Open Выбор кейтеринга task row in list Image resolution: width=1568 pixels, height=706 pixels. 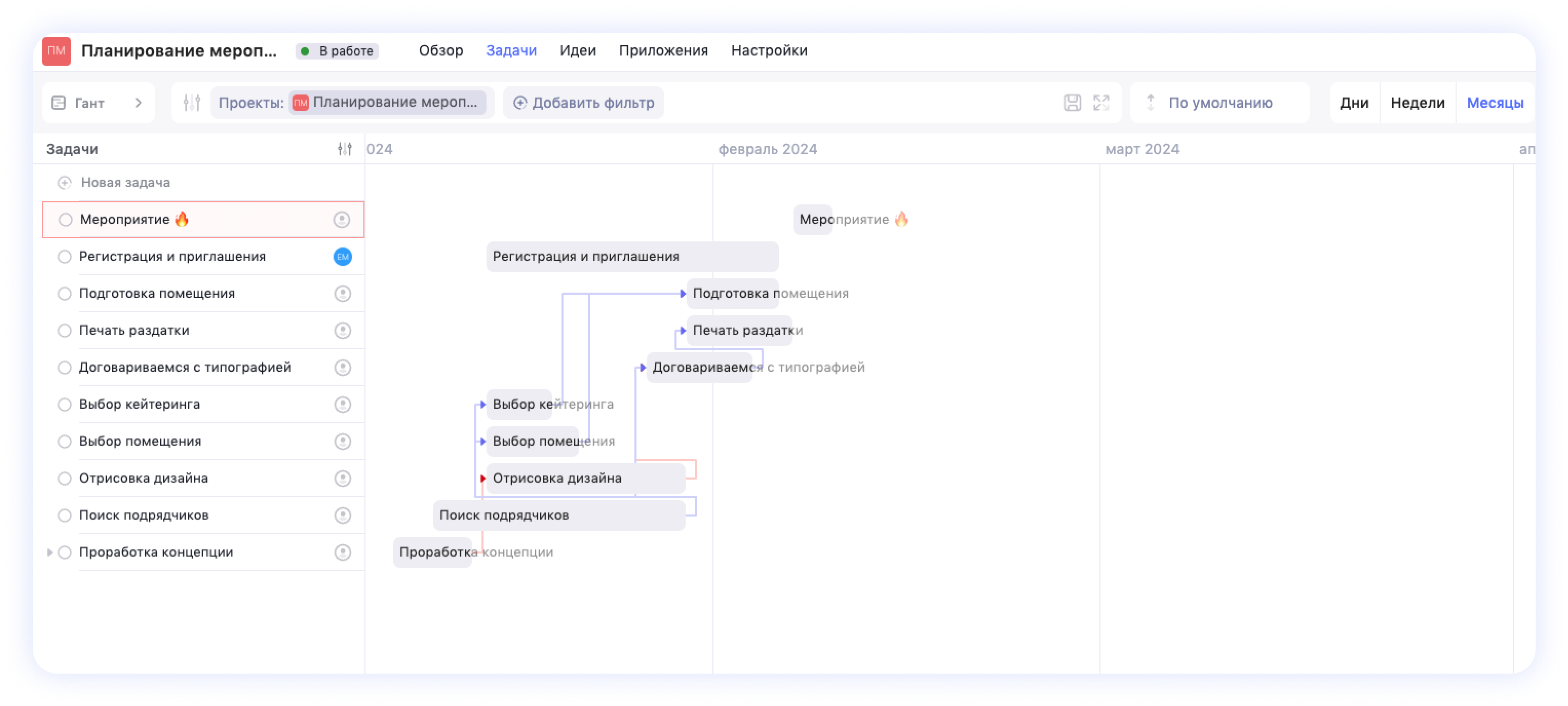(x=203, y=405)
